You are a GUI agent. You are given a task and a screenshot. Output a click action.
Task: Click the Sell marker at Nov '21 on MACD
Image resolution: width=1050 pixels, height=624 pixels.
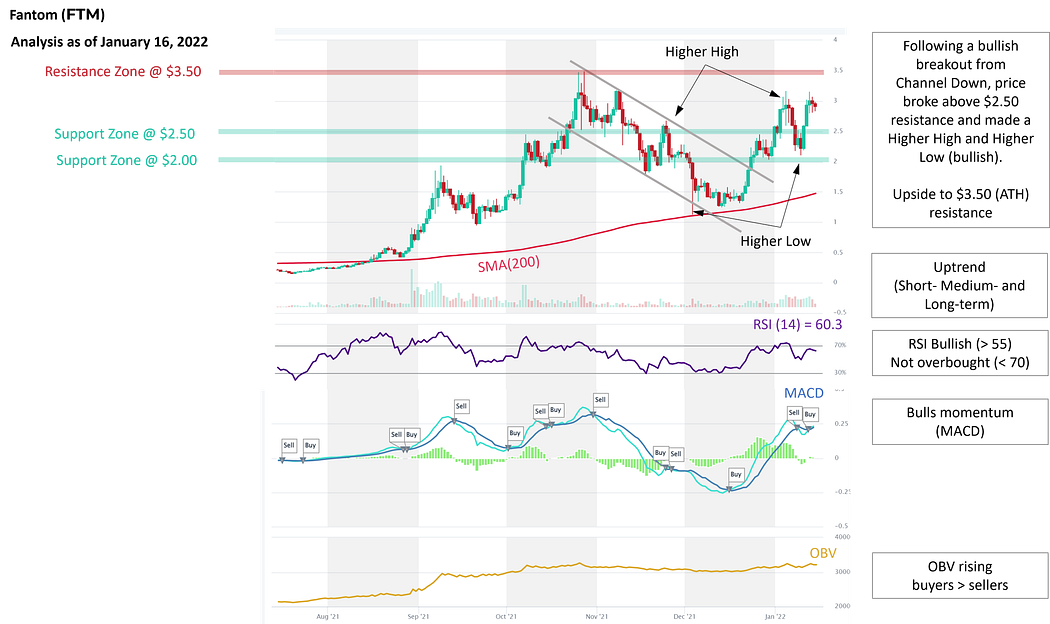tap(600, 400)
